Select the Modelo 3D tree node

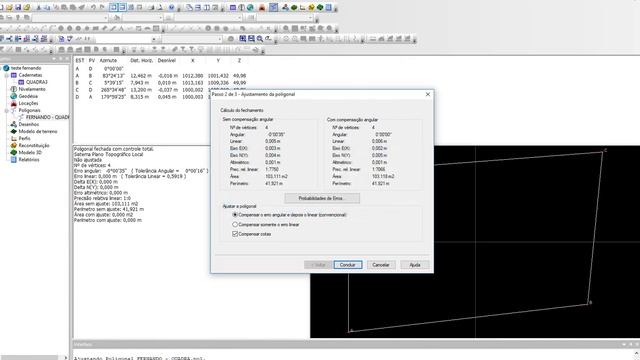point(30,152)
